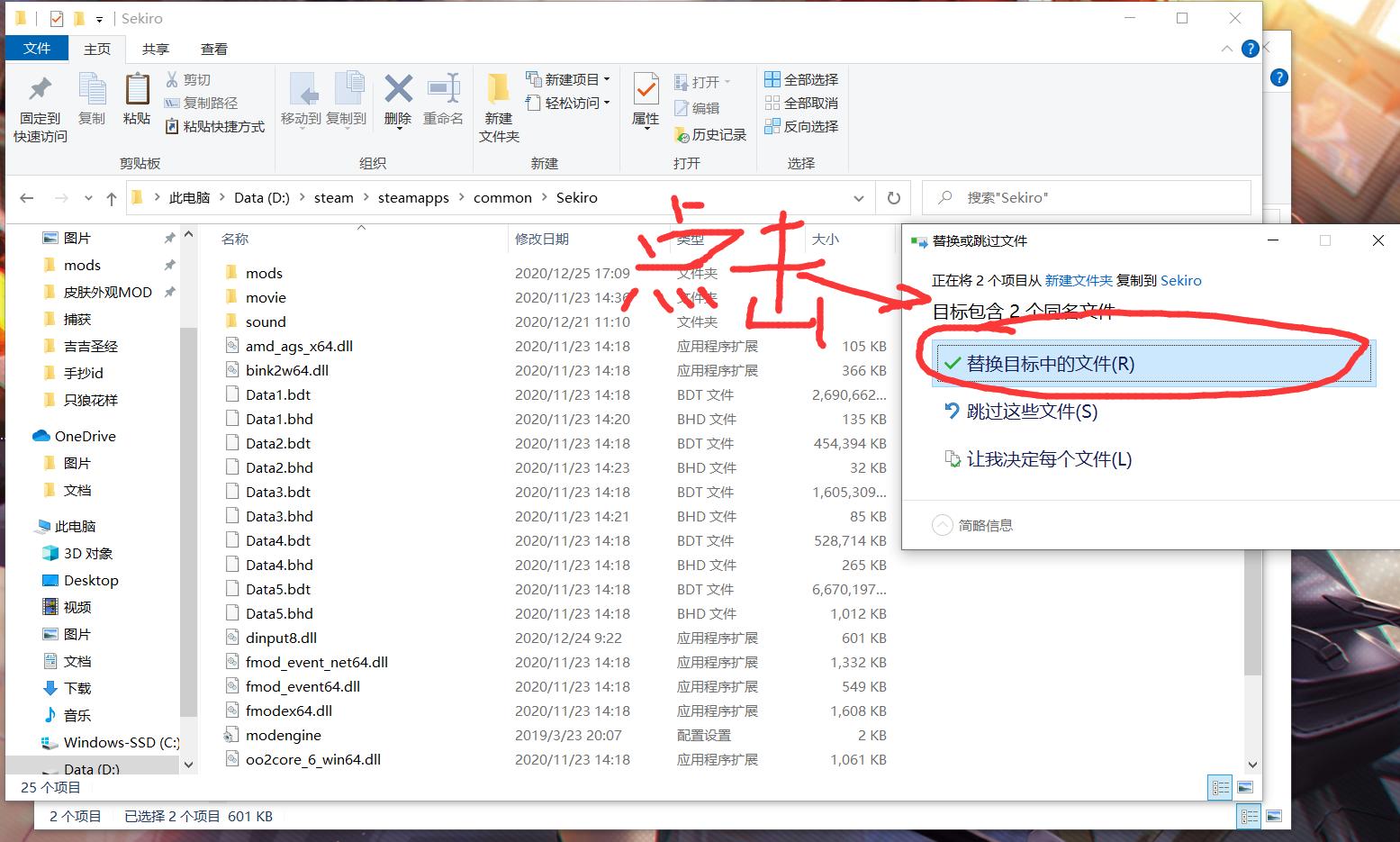Choose Replace the files in destination
The width and height of the screenshot is (1400, 842).
pos(1050,364)
